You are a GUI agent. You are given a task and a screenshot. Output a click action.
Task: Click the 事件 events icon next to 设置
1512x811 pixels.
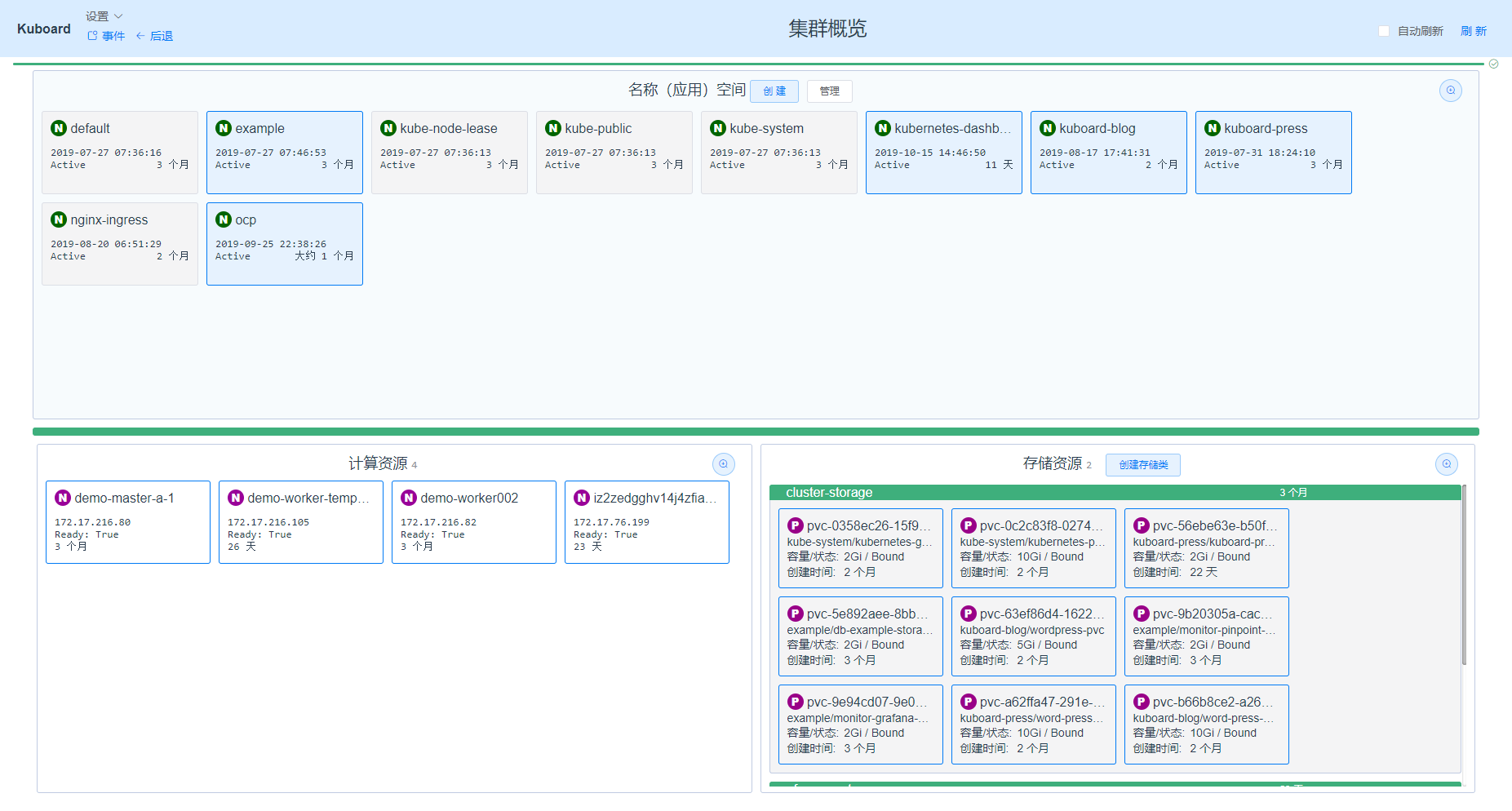pos(92,35)
